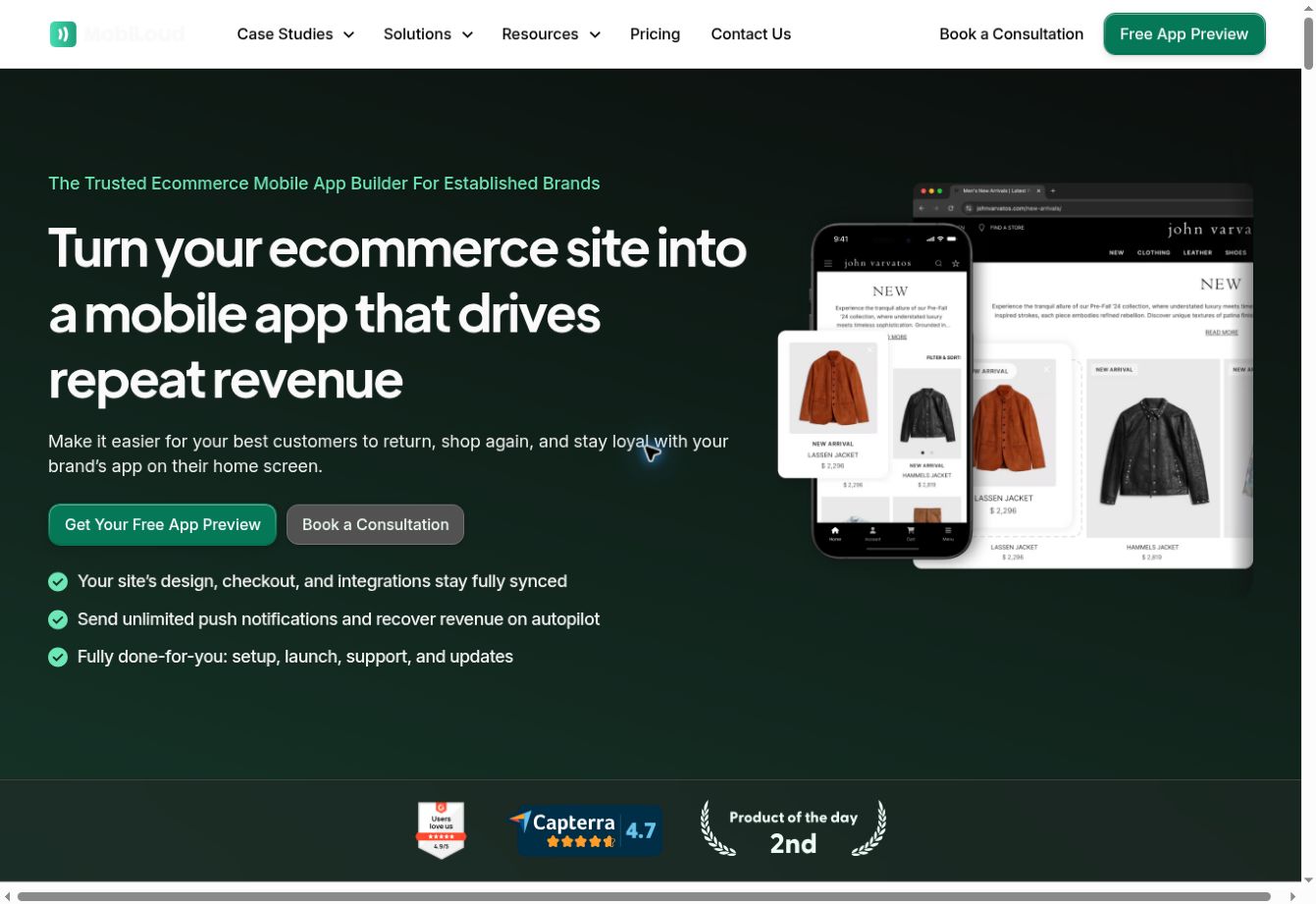The height and width of the screenshot is (904, 1316).
Task: Open the Case Studies menu
Action: tap(295, 34)
